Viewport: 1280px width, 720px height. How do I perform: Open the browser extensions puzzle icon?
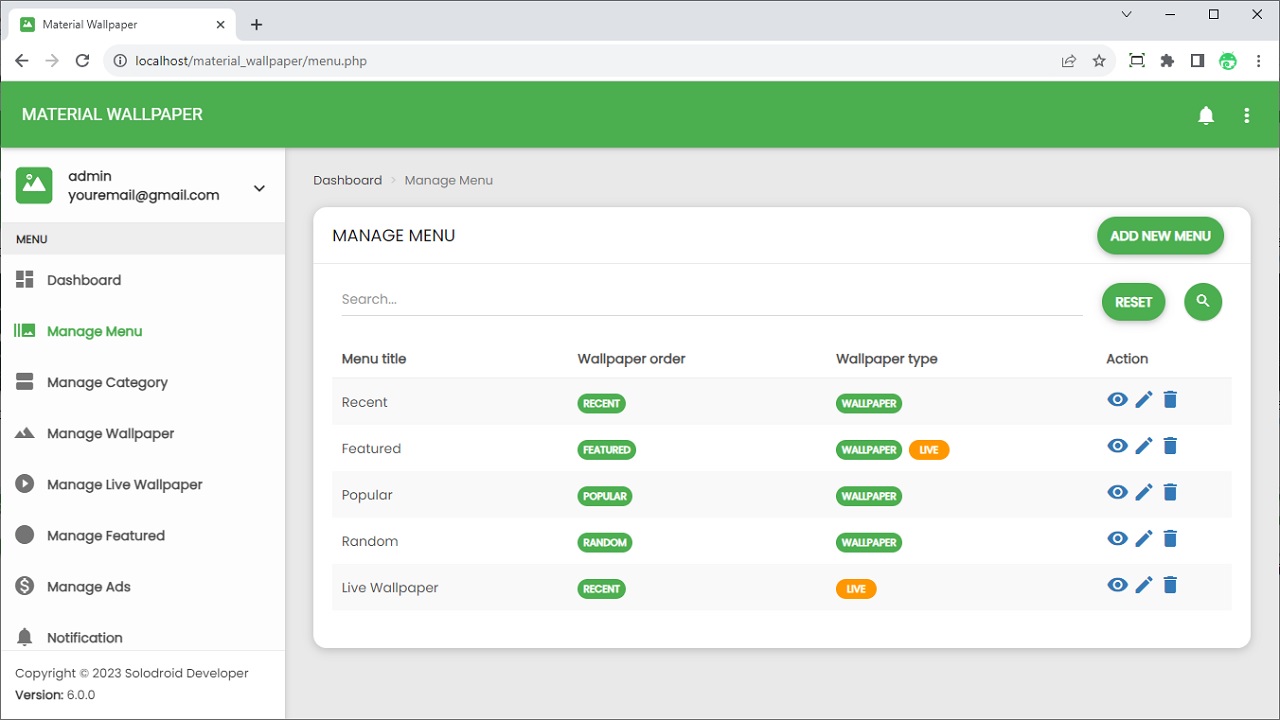coord(1167,61)
